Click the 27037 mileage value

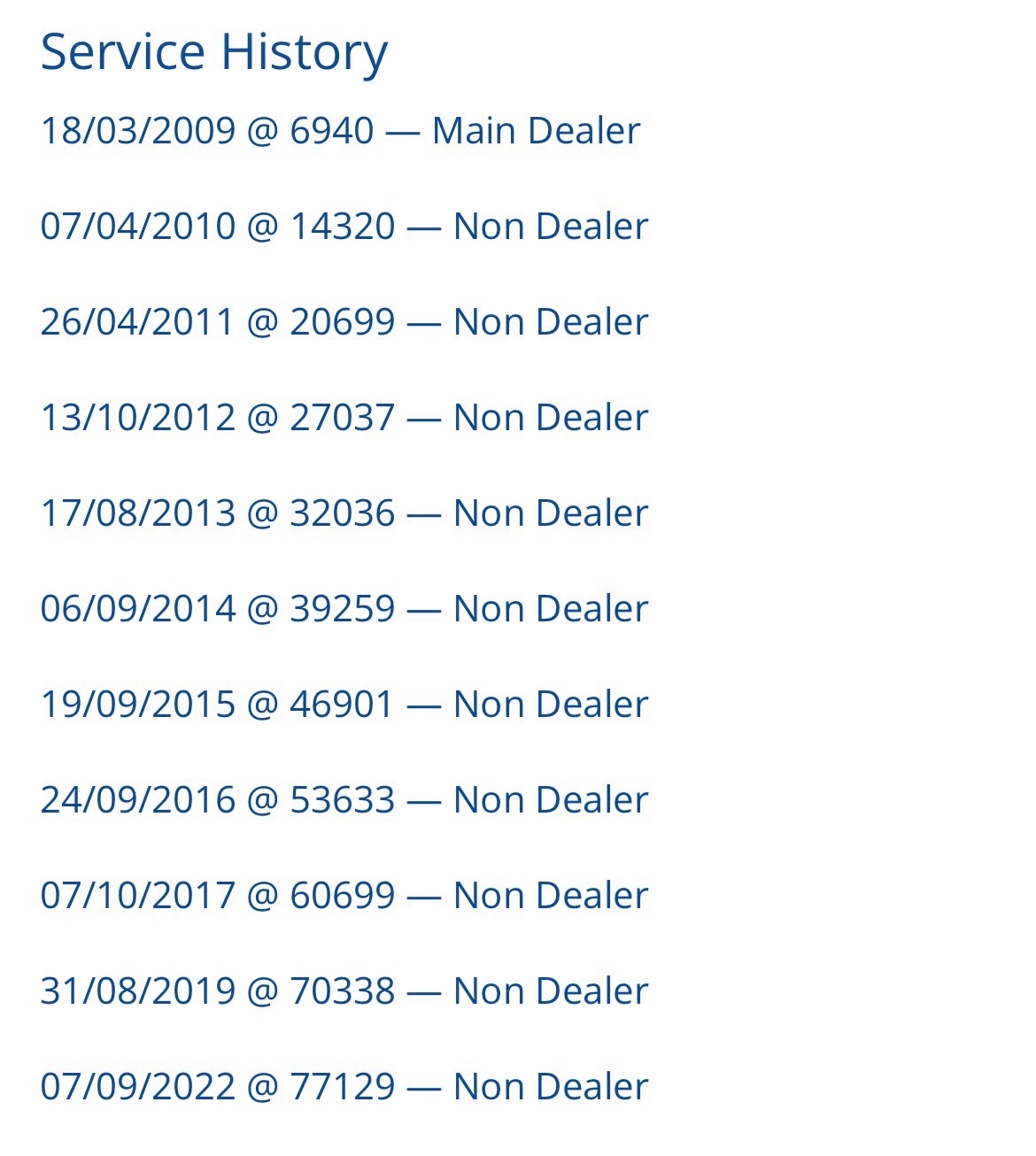(x=343, y=418)
